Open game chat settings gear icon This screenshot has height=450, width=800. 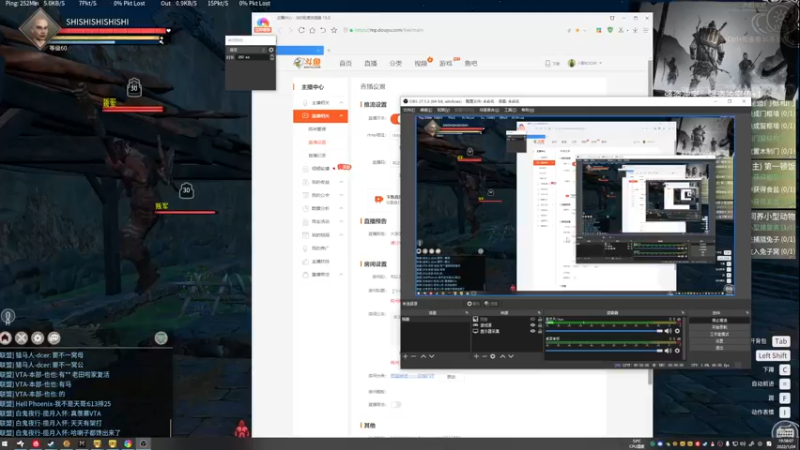coord(38,338)
